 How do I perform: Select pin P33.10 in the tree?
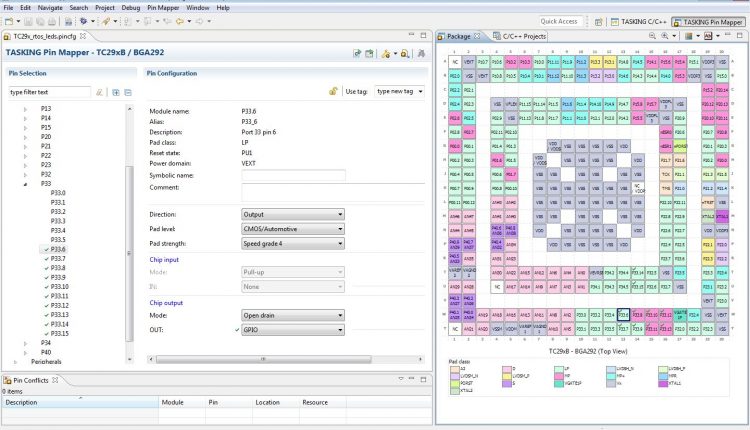59,287
